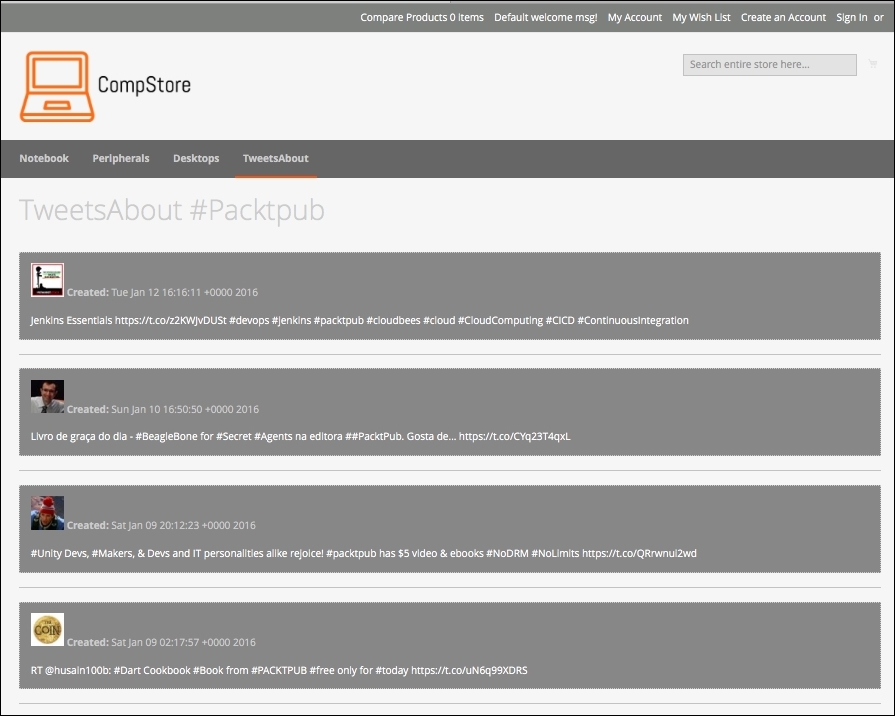This screenshot has height=716, width=895.
Task: Click the gold coin avatar on Dart Cookbook tweet
Action: pyautogui.click(x=47, y=629)
